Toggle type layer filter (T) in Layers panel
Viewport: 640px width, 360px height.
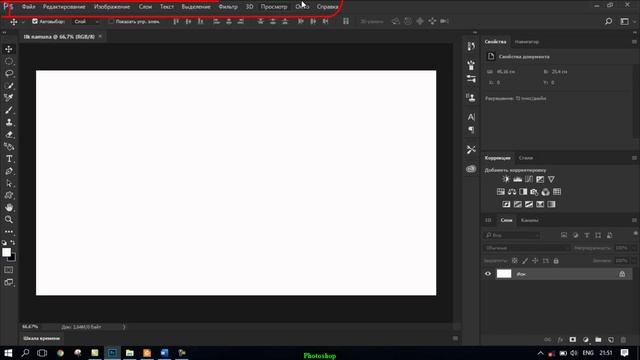click(x=587, y=235)
